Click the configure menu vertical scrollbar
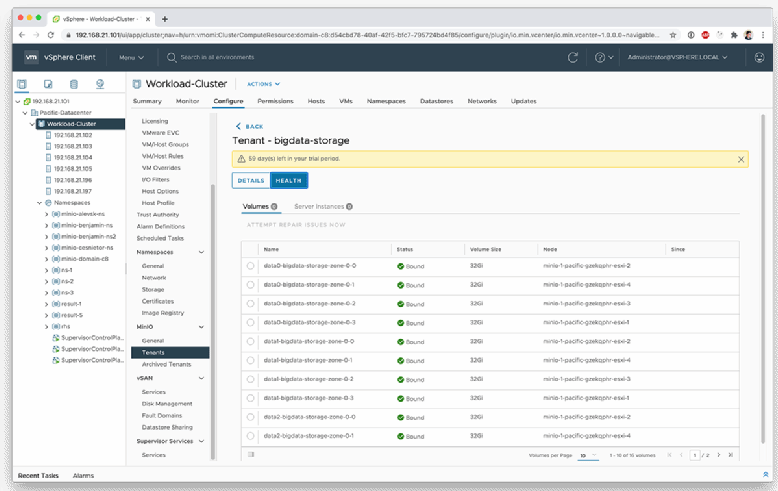This screenshot has height=491, width=778. (x=213, y=322)
